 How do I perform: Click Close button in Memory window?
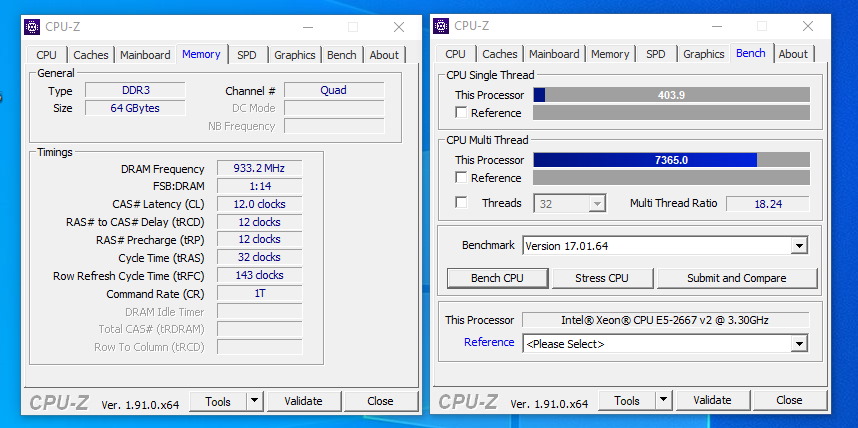tap(380, 401)
